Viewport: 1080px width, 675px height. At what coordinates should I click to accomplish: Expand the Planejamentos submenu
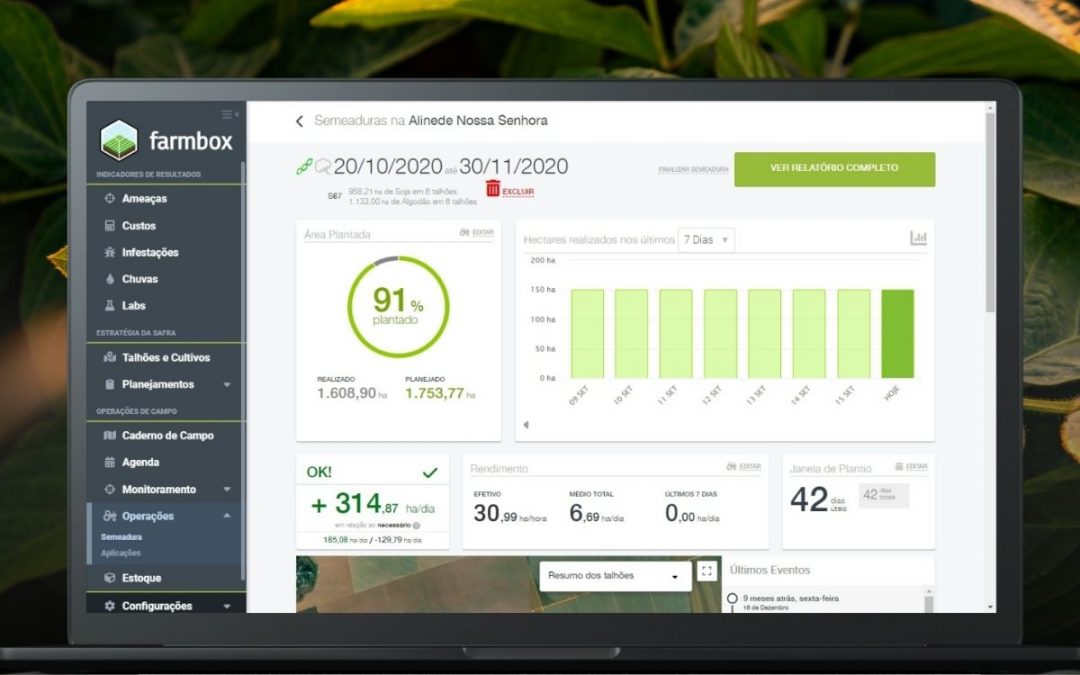tap(160, 384)
